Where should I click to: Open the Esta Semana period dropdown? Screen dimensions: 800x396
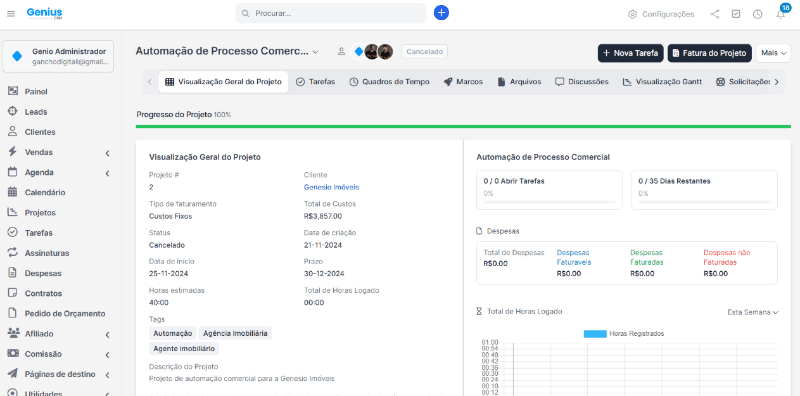(x=753, y=312)
